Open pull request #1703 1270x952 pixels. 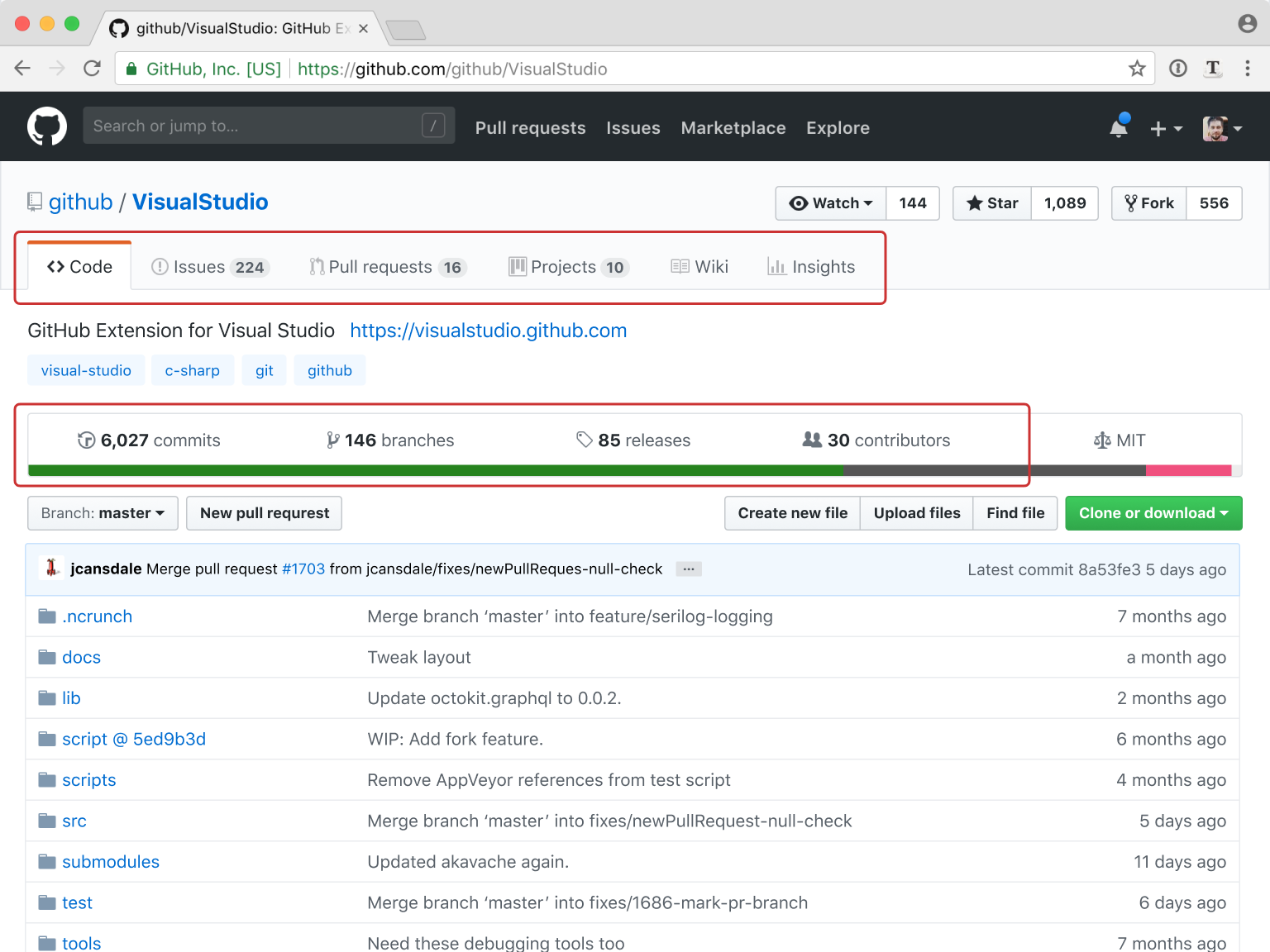point(303,569)
